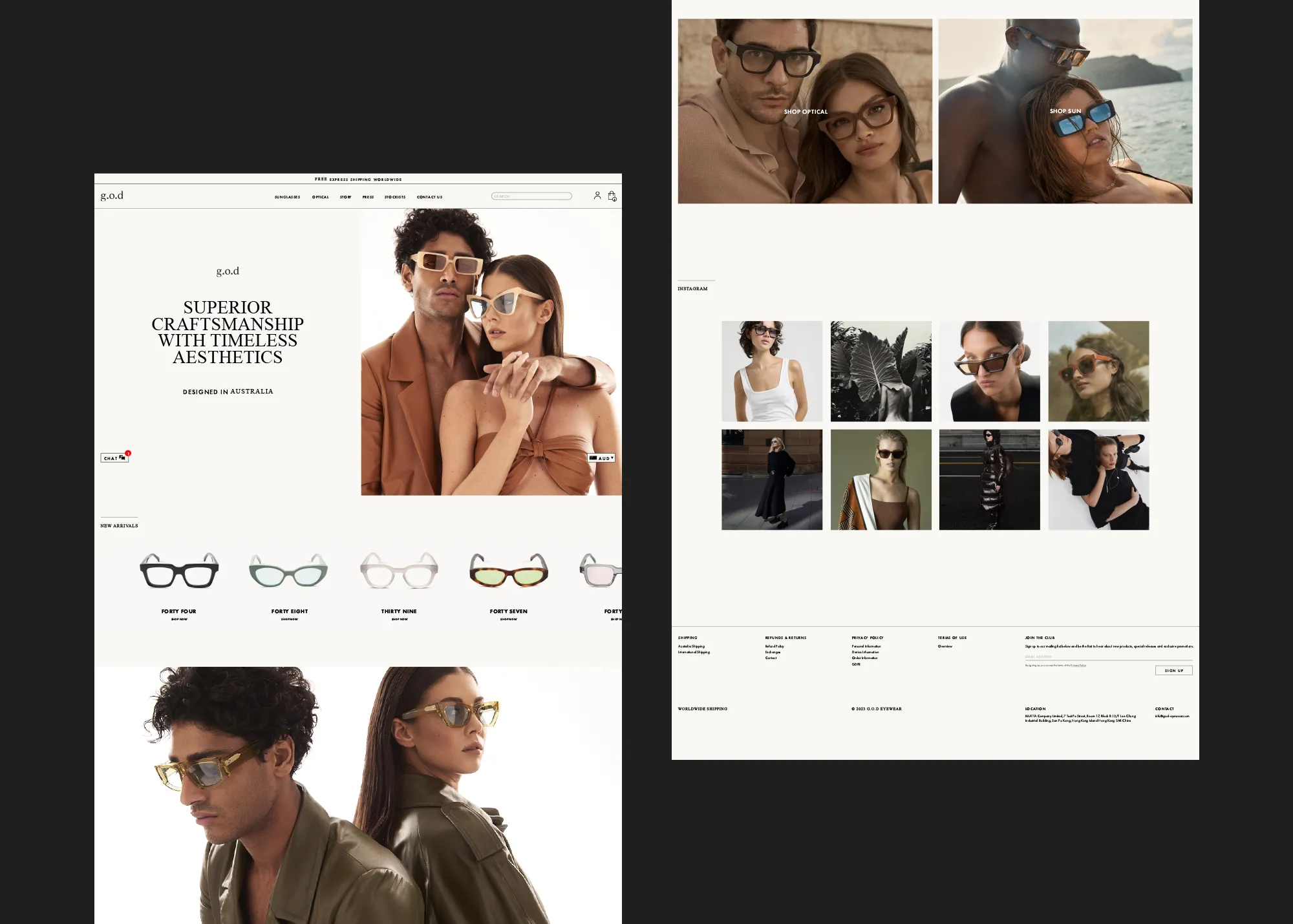The height and width of the screenshot is (924, 1293).
Task: Open Instagram photo of two people in black lying down
Action: [1099, 479]
